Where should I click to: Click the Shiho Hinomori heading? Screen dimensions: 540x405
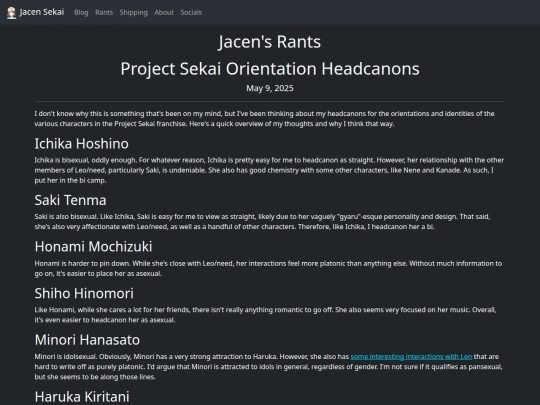84,293
